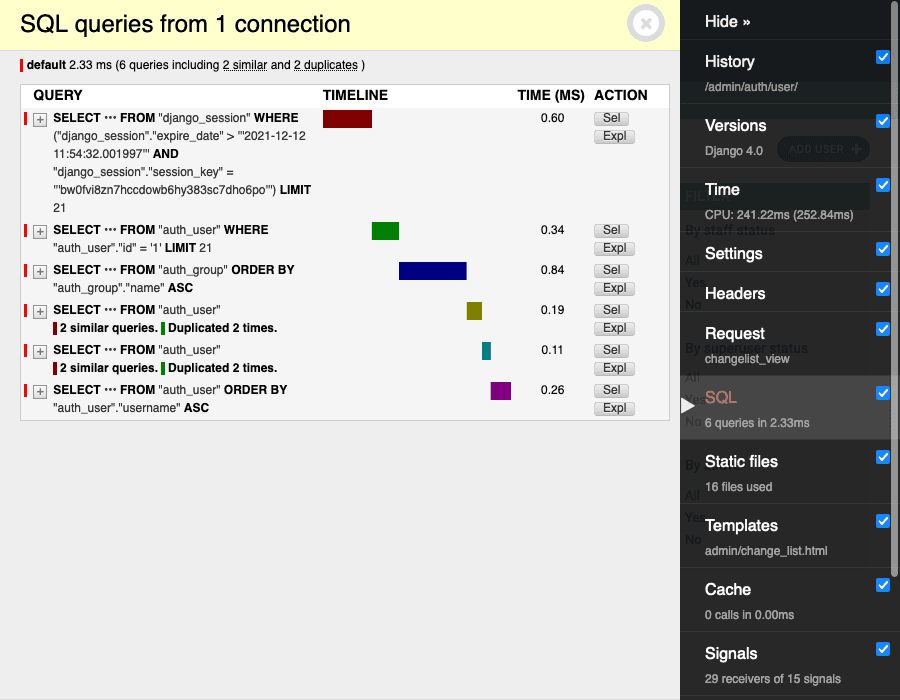Viewport: 900px width, 700px height.
Task: Expand the auth_group ORDER BY query details
Action: pos(40,270)
